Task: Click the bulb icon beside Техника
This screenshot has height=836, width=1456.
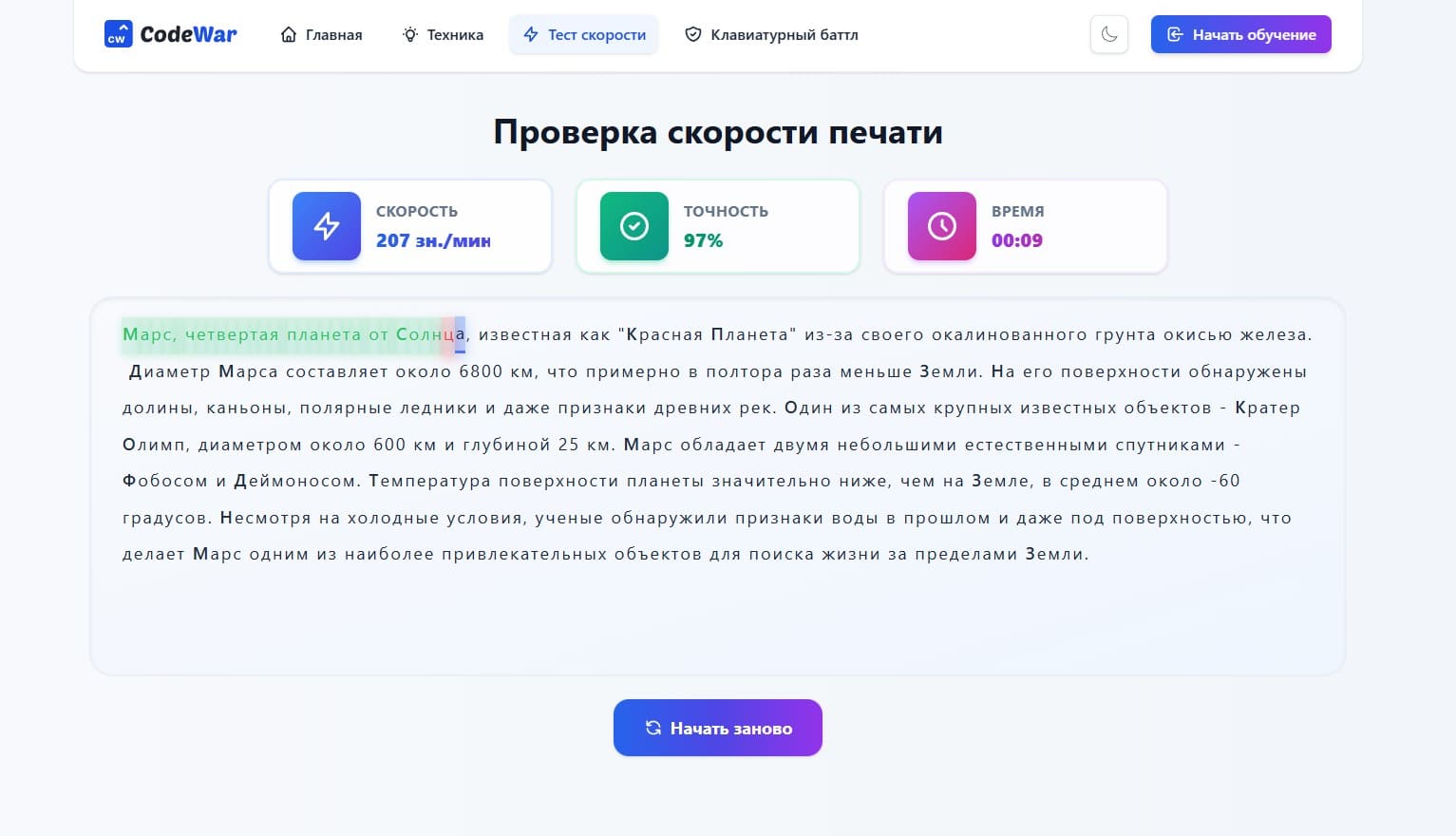Action: click(408, 33)
